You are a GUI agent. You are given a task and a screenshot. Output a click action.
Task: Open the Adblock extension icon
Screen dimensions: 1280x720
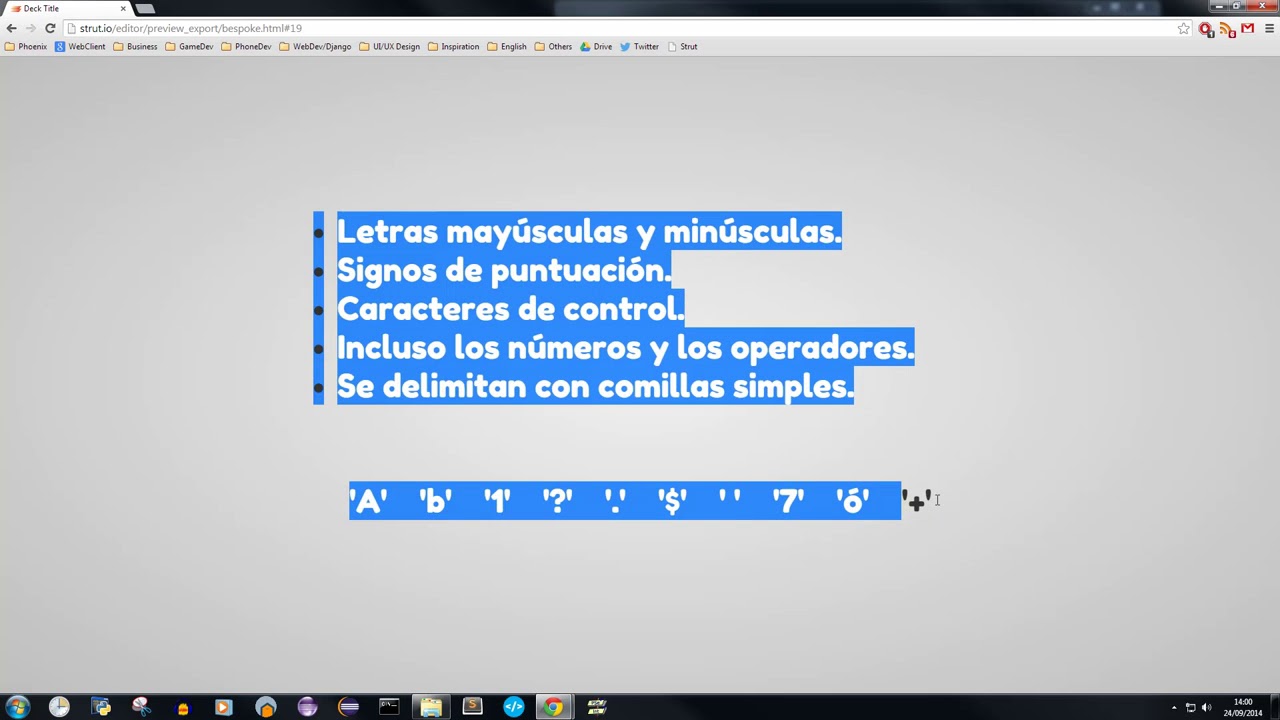[1206, 28]
